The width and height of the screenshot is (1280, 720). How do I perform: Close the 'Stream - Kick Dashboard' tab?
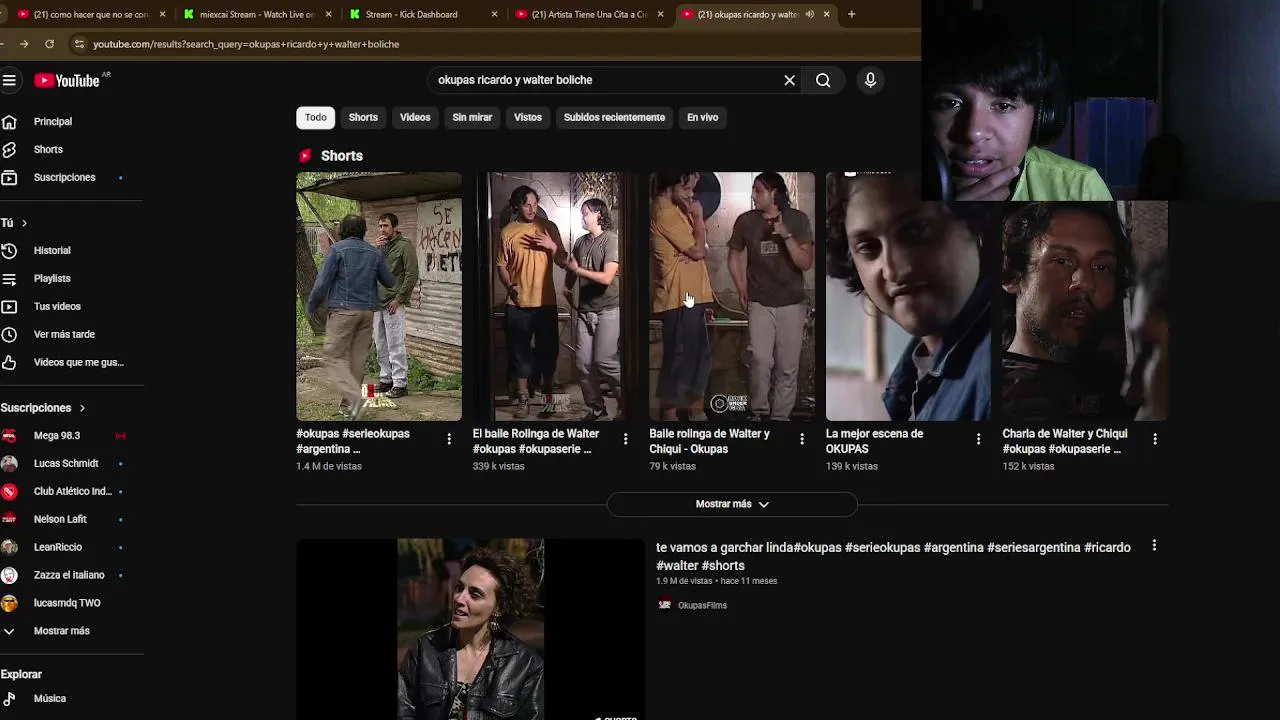click(494, 14)
